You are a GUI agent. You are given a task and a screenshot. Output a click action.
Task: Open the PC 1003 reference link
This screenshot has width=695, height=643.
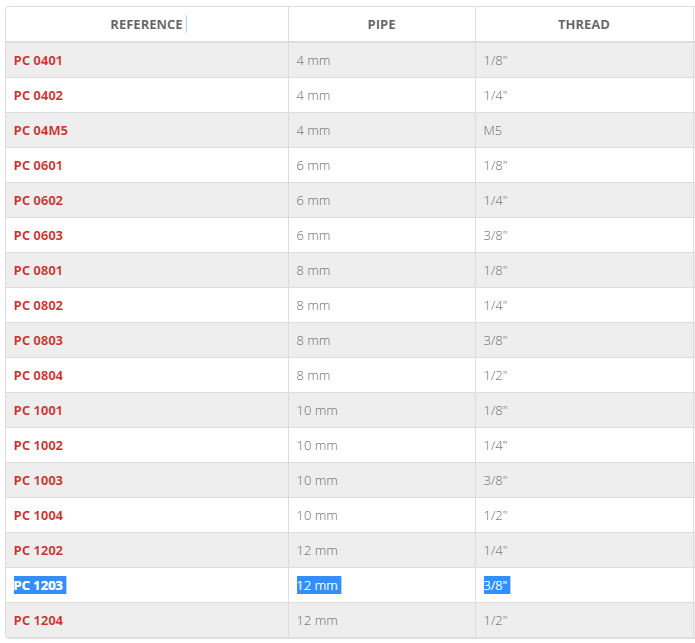[x=39, y=480]
